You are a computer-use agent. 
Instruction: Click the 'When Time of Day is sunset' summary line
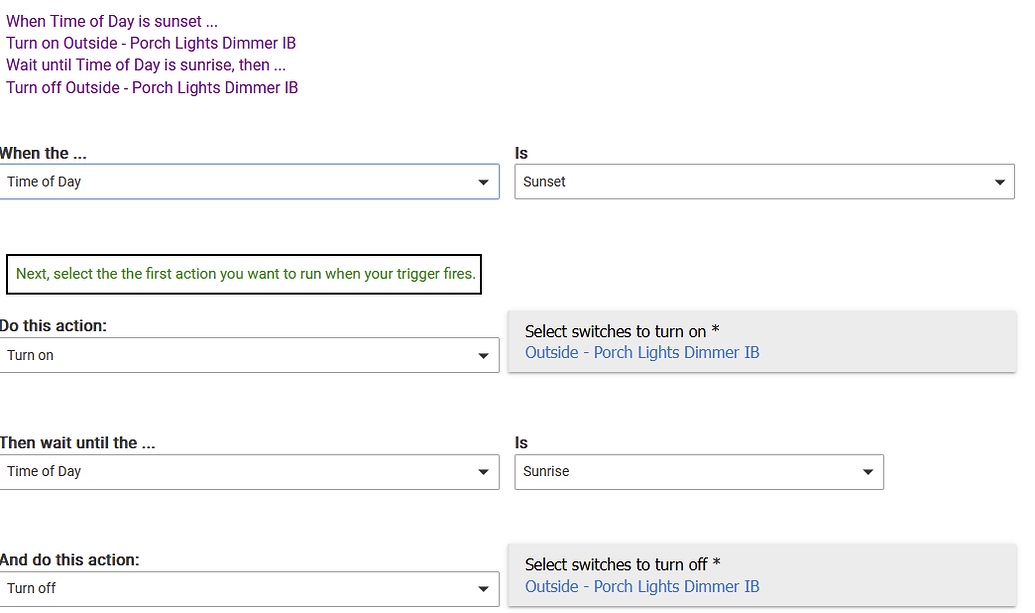(112, 21)
